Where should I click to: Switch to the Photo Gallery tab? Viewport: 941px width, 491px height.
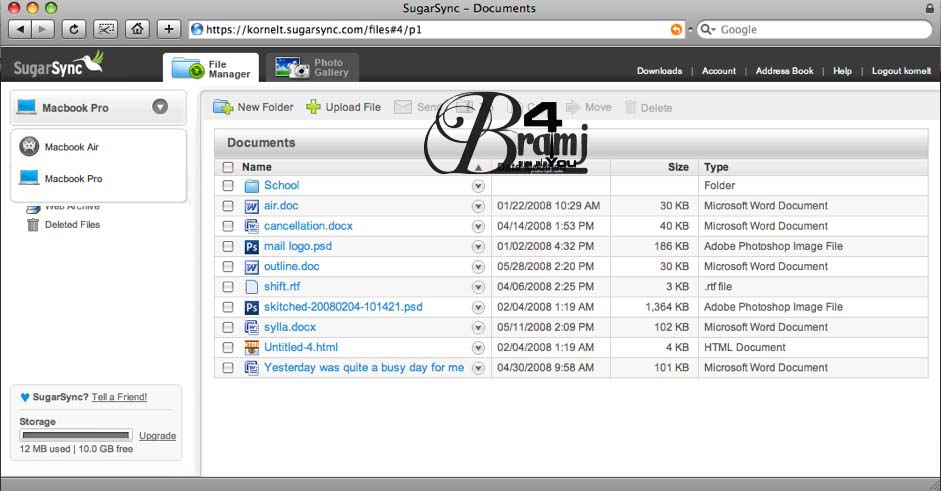tap(312, 67)
